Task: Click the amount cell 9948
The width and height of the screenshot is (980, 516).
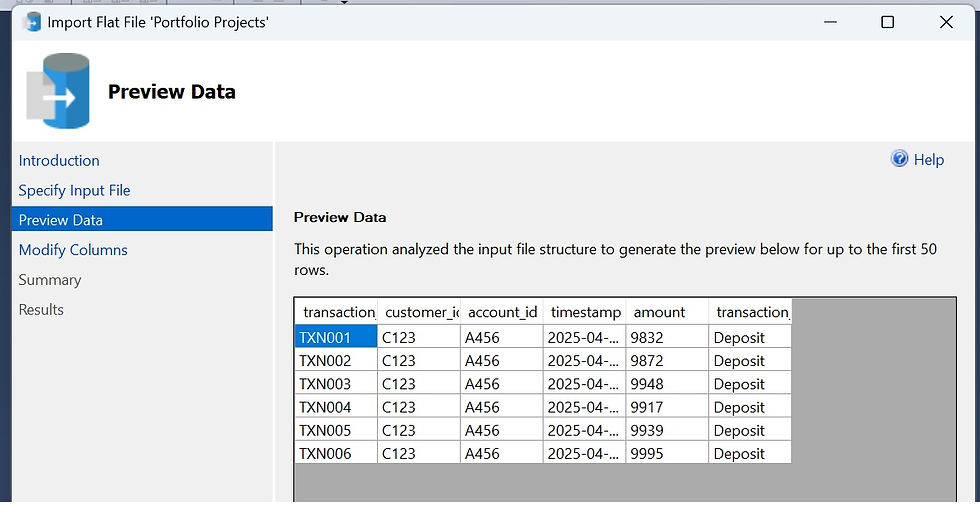Action: pyautogui.click(x=668, y=383)
